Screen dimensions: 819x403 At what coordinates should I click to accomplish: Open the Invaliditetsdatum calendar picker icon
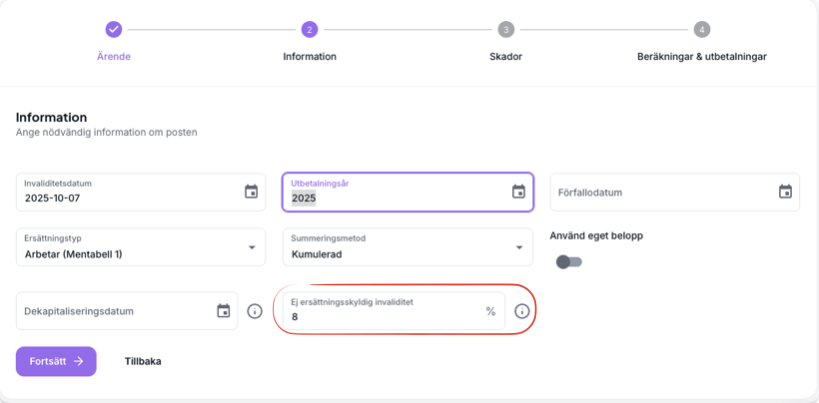click(x=251, y=191)
